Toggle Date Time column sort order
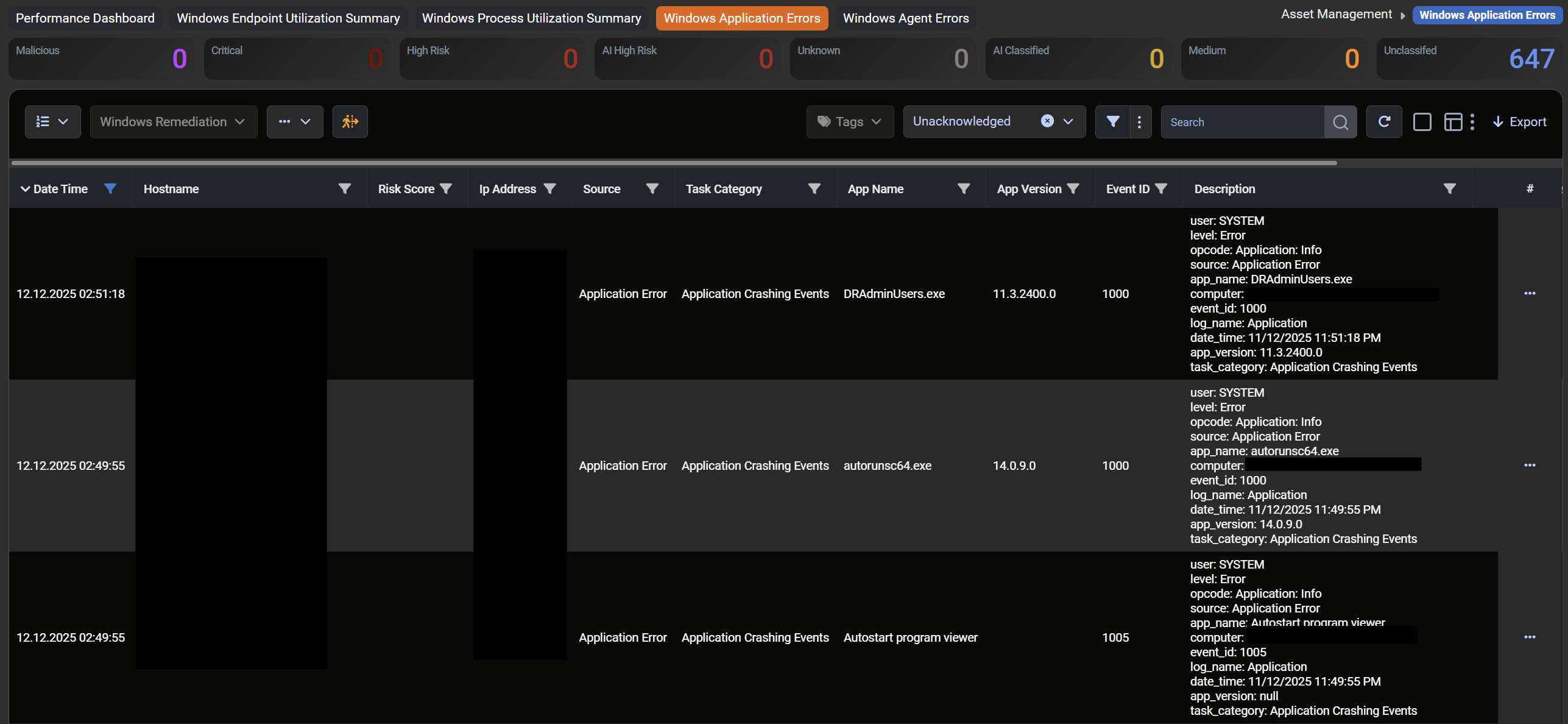Image resolution: width=1568 pixels, height=724 pixels. click(25, 189)
